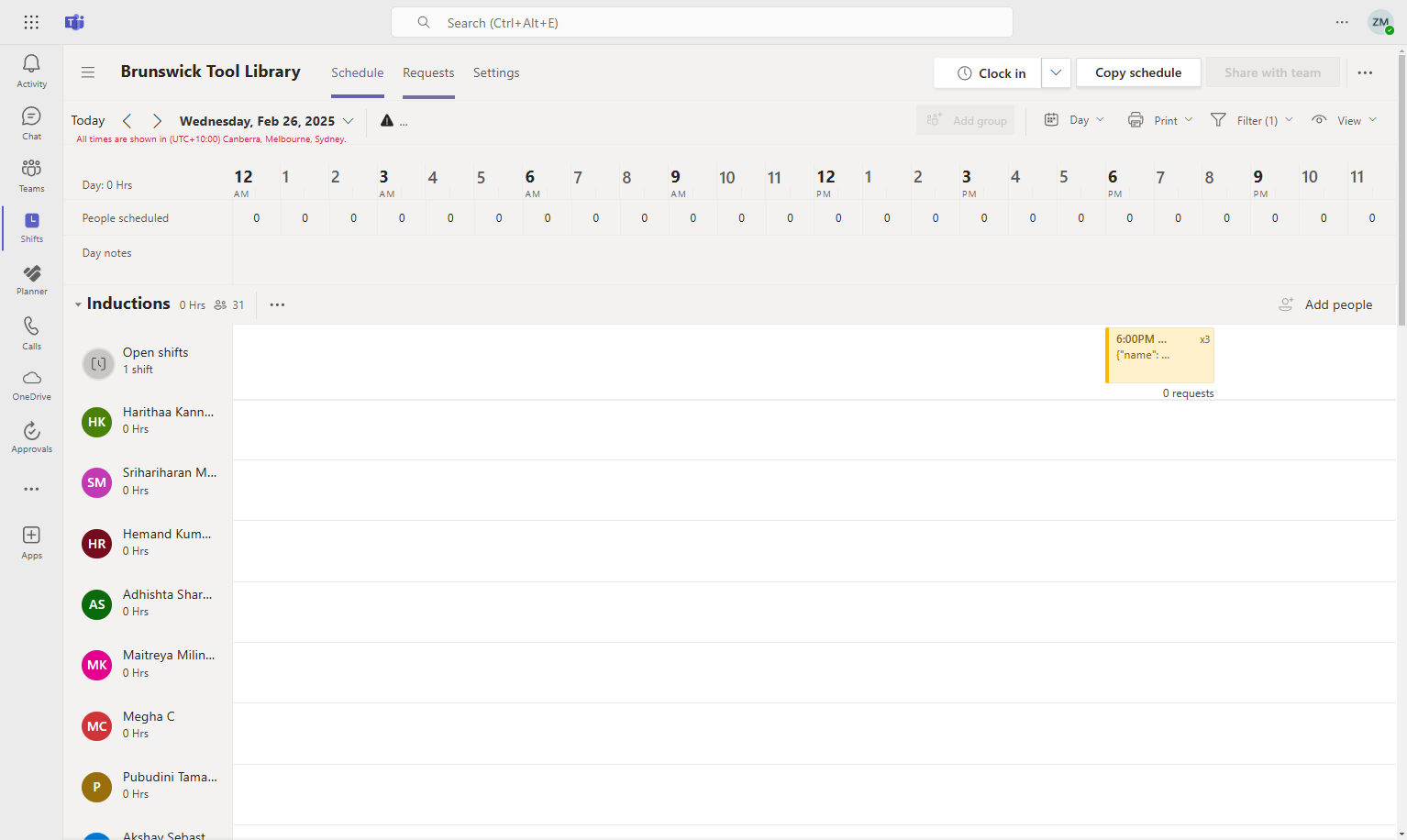Open the Day view dropdown
Image resolution: width=1407 pixels, height=840 pixels.
point(1074,120)
